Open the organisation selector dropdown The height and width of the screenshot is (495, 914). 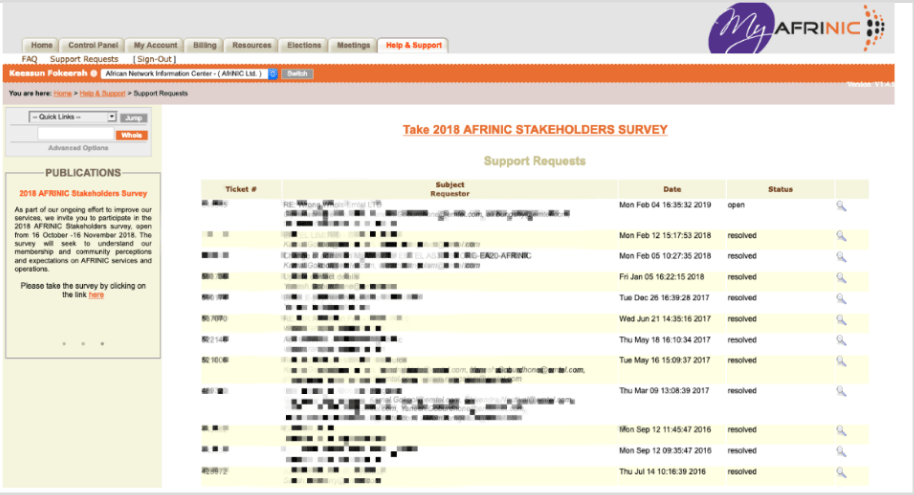189,73
